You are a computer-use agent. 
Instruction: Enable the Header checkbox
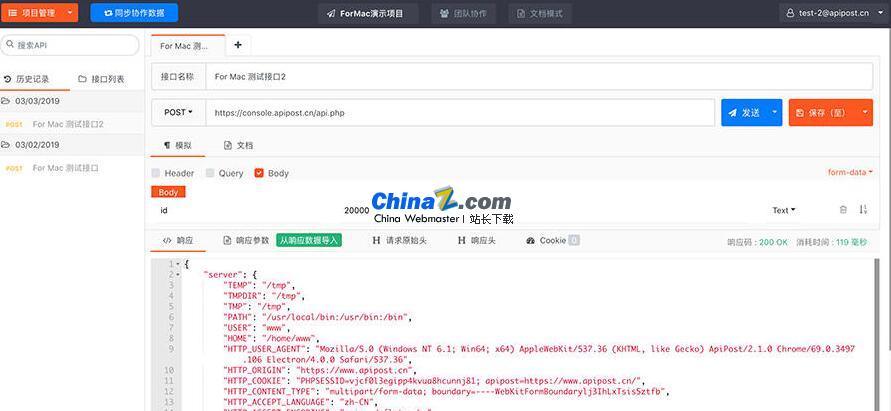(x=158, y=173)
